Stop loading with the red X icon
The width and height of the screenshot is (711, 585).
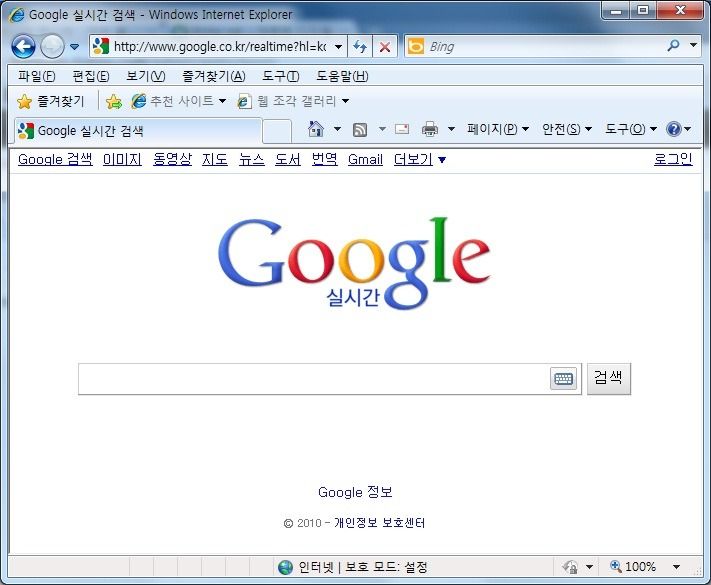click(x=385, y=46)
